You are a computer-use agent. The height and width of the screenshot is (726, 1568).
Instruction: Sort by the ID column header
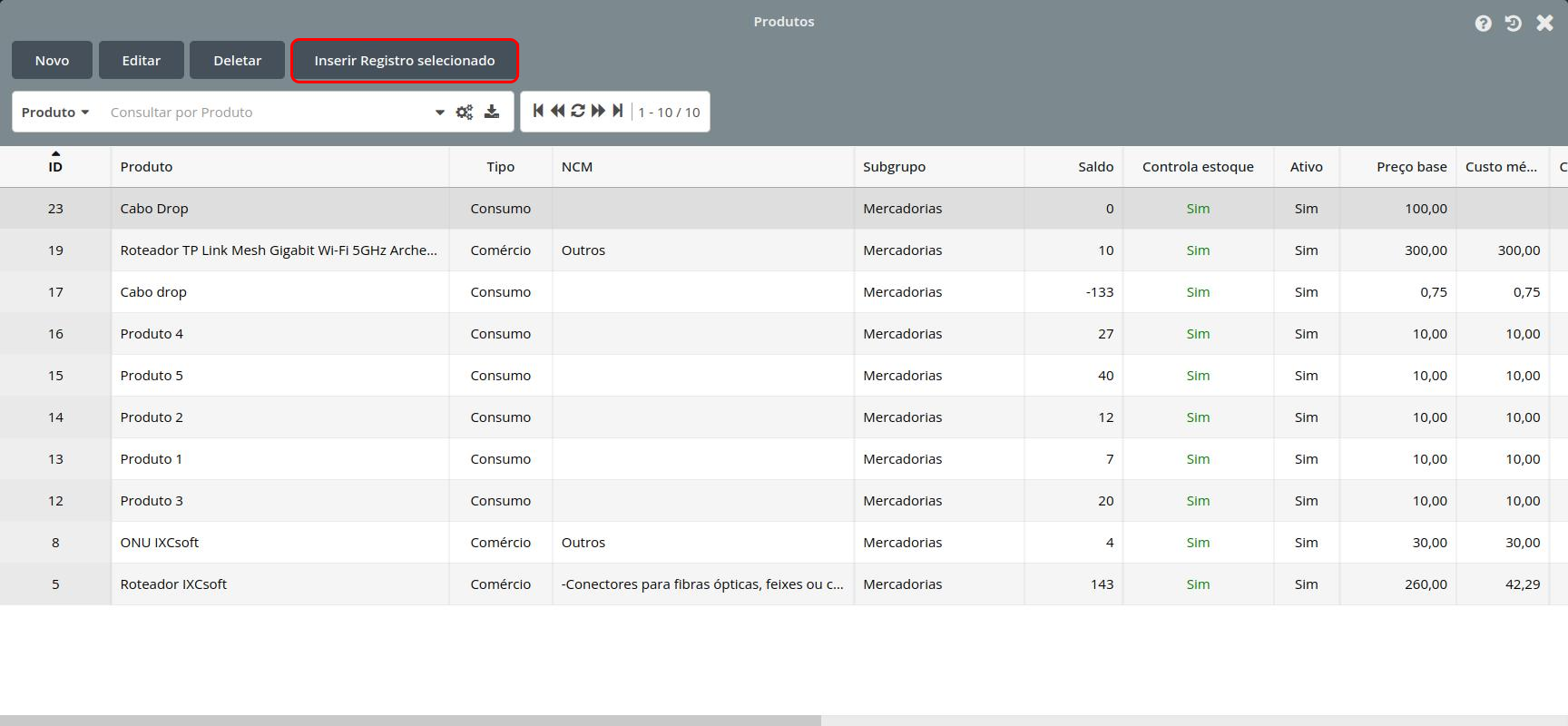55,167
